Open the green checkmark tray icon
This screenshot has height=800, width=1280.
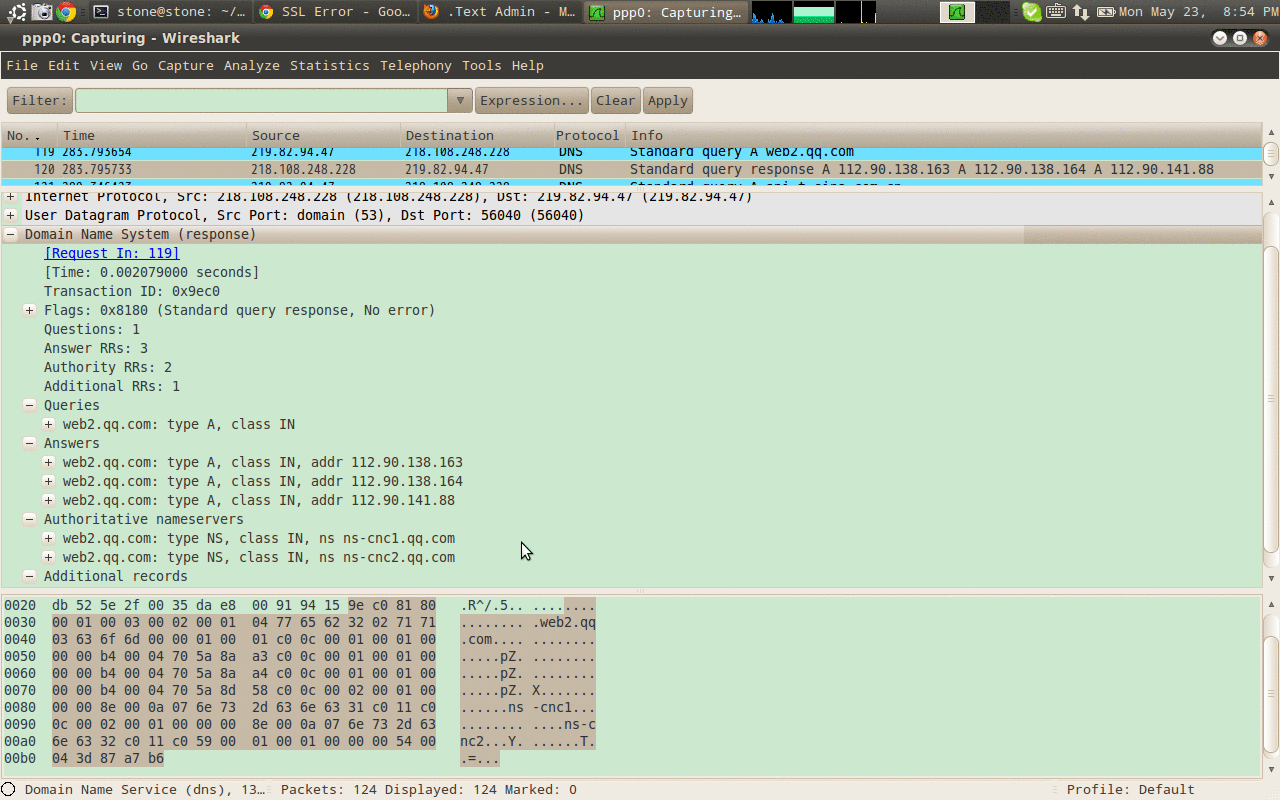[x=1031, y=12]
